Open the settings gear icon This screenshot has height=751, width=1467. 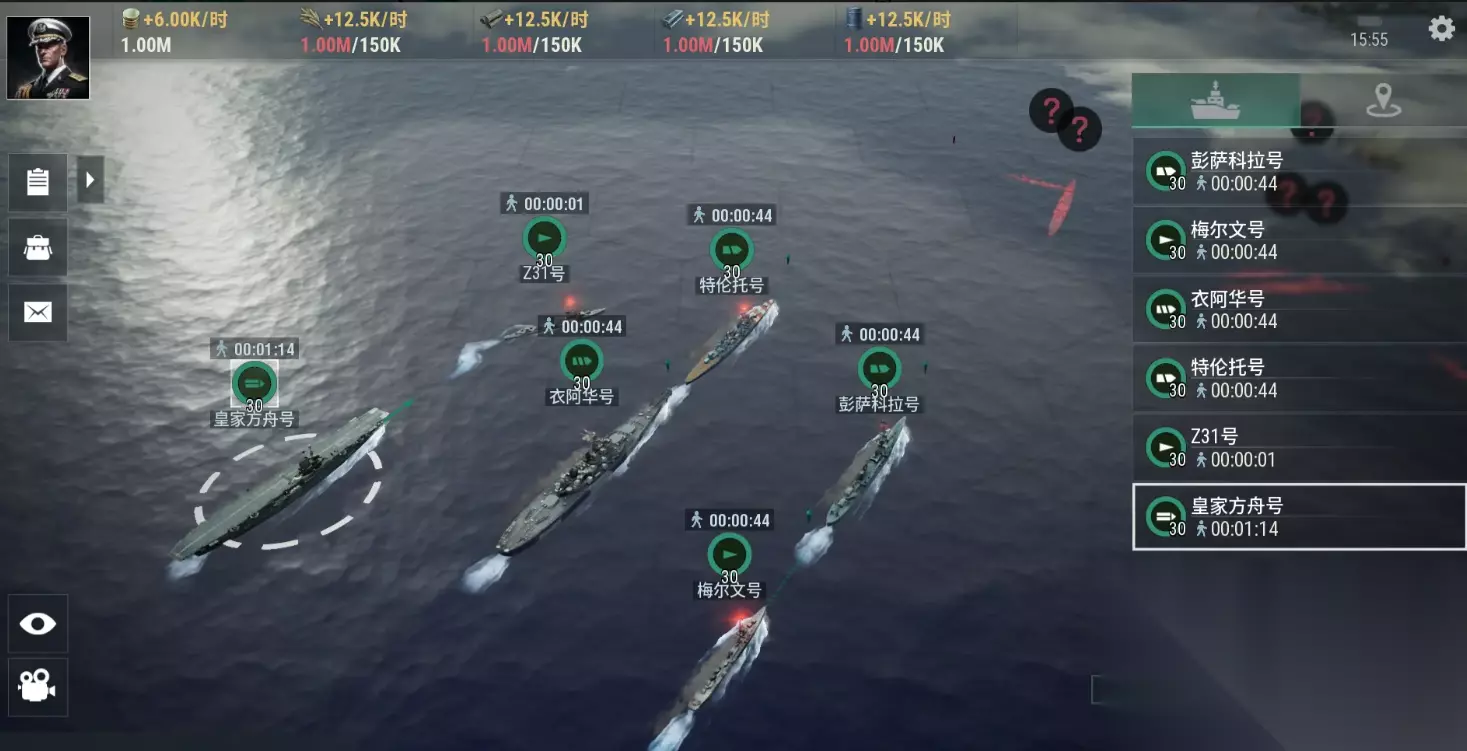[1441, 28]
